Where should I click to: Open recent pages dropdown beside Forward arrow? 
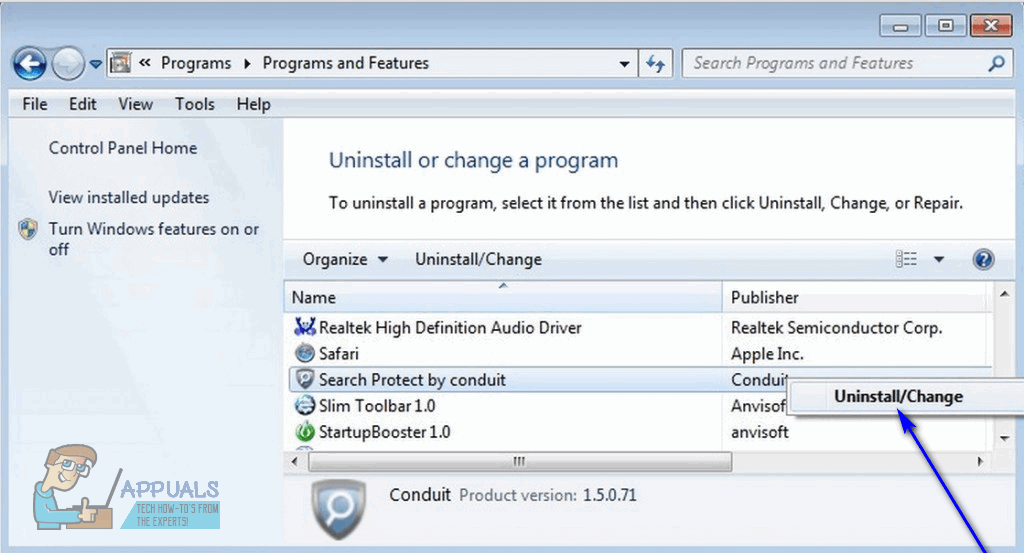(95, 64)
